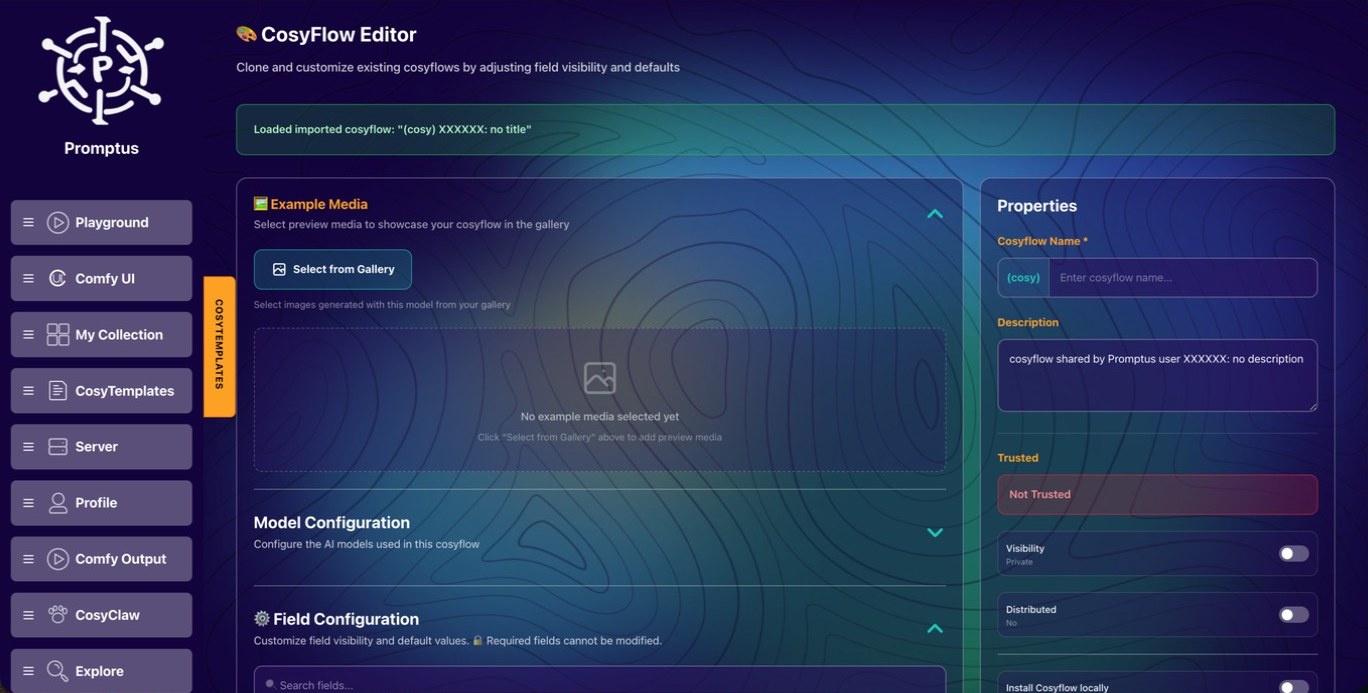Click the Description text area
Screen dimensions: 1368x693
[1157, 375]
